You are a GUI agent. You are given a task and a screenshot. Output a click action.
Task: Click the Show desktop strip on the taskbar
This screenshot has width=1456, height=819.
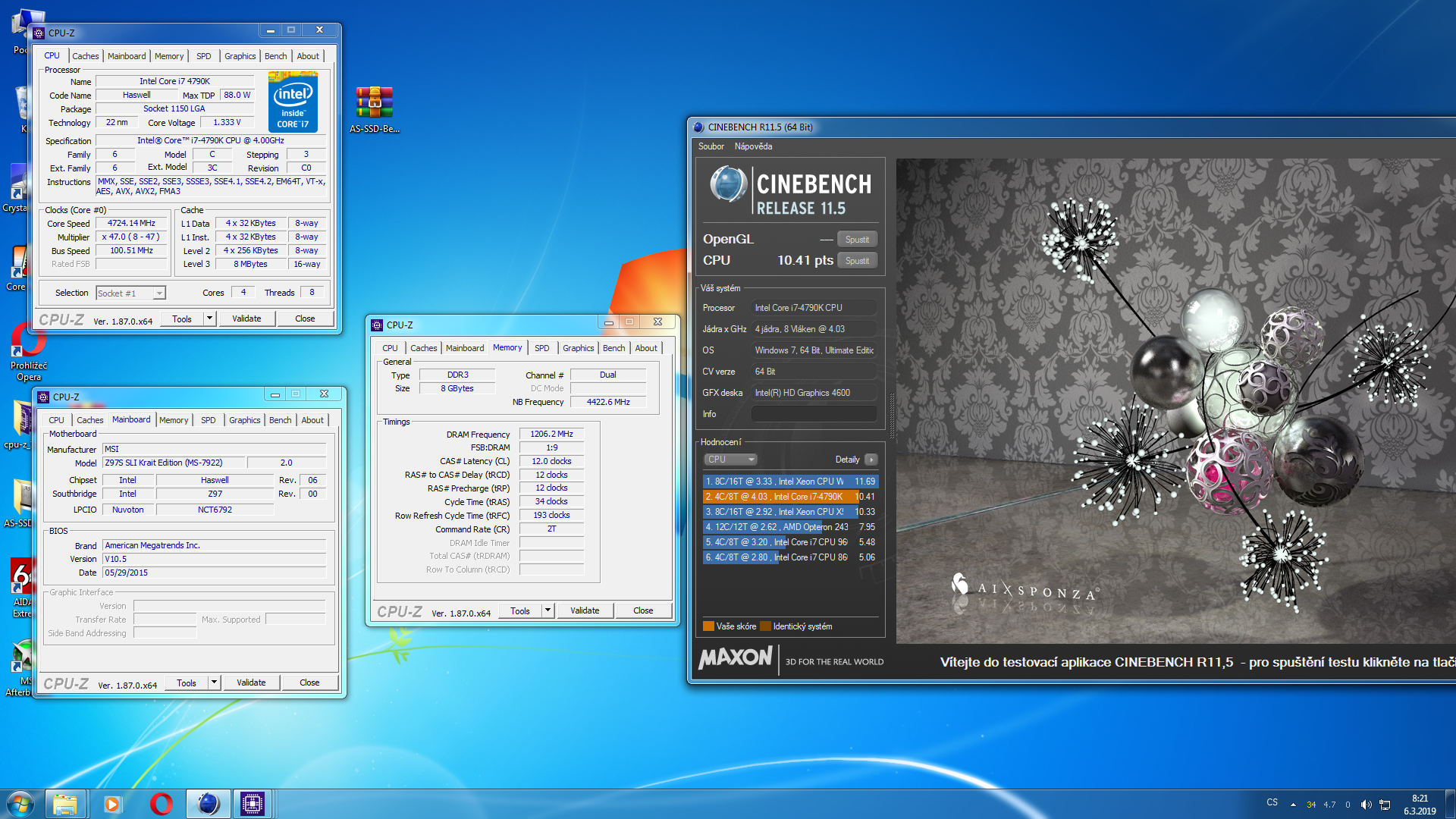[1450, 804]
